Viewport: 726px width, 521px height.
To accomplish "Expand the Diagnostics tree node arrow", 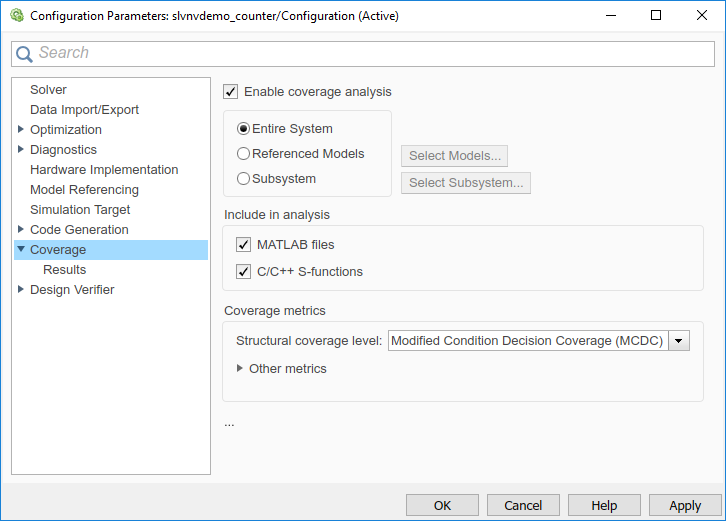I will [20, 149].
